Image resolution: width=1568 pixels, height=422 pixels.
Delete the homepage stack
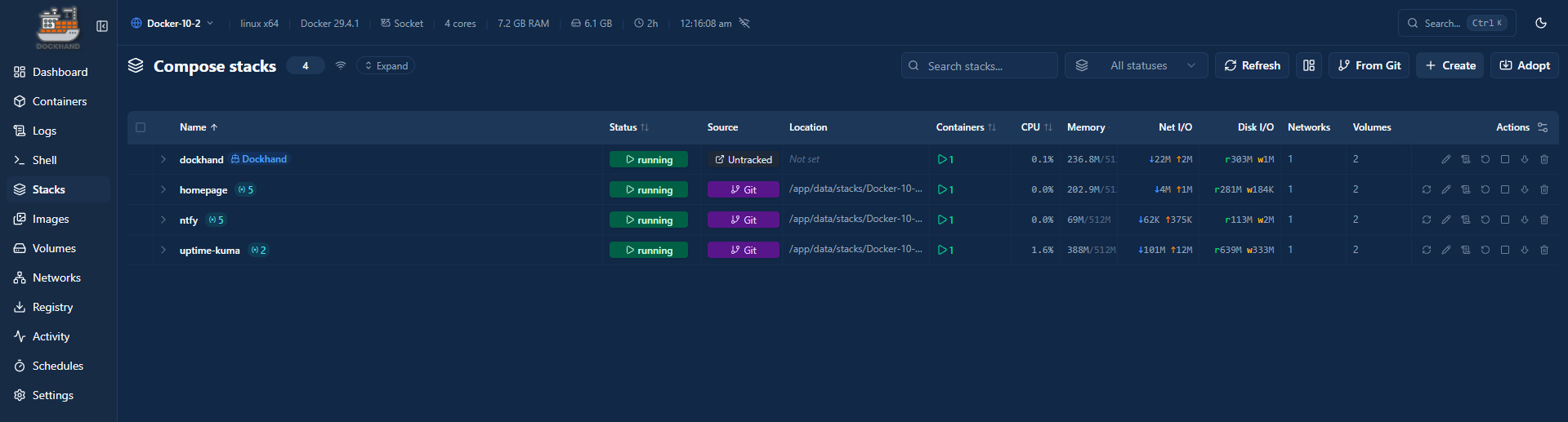coord(1544,189)
